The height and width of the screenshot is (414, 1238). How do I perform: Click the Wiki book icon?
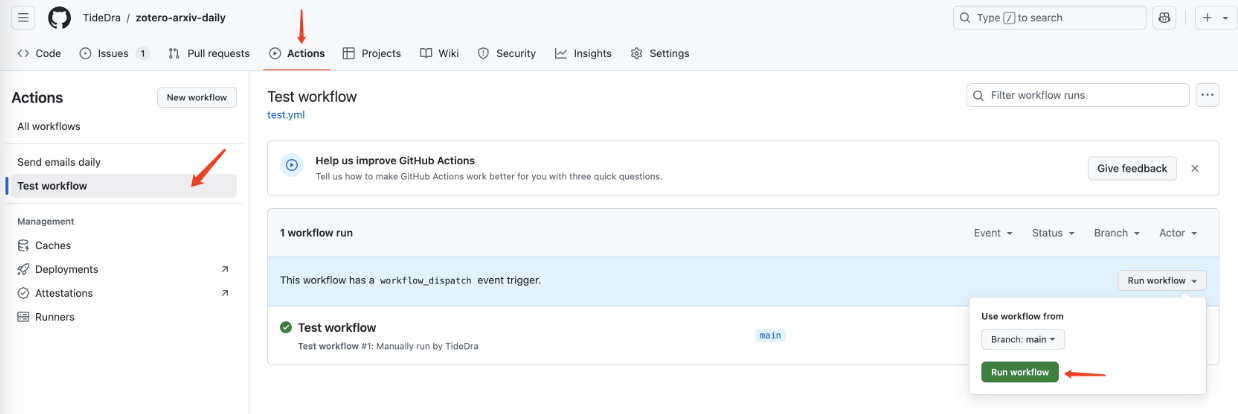pos(426,53)
